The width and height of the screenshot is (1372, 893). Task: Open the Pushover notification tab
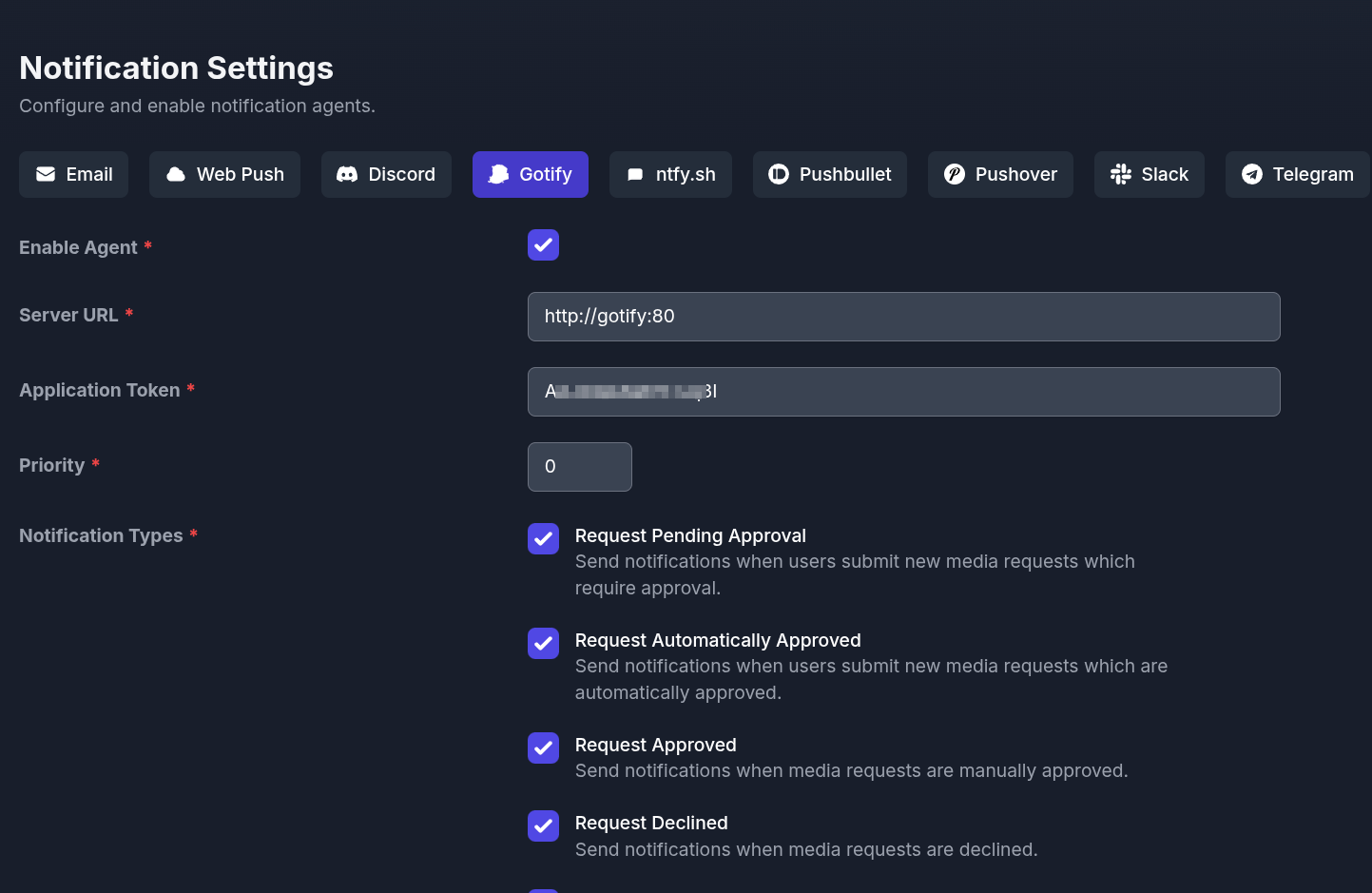click(1000, 174)
